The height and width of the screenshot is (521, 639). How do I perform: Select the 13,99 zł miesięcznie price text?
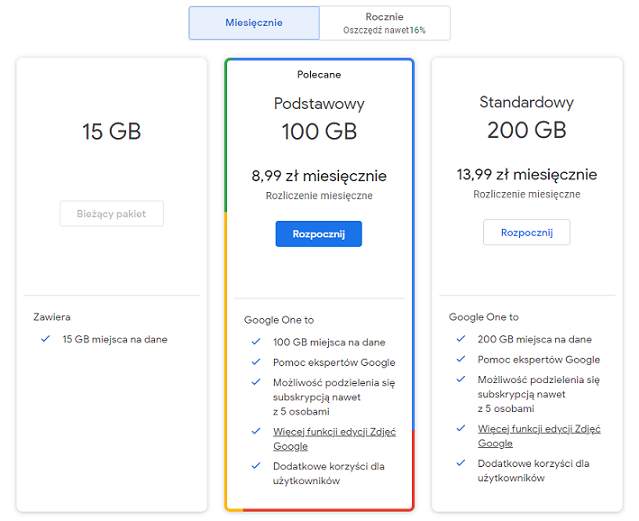pos(526,174)
